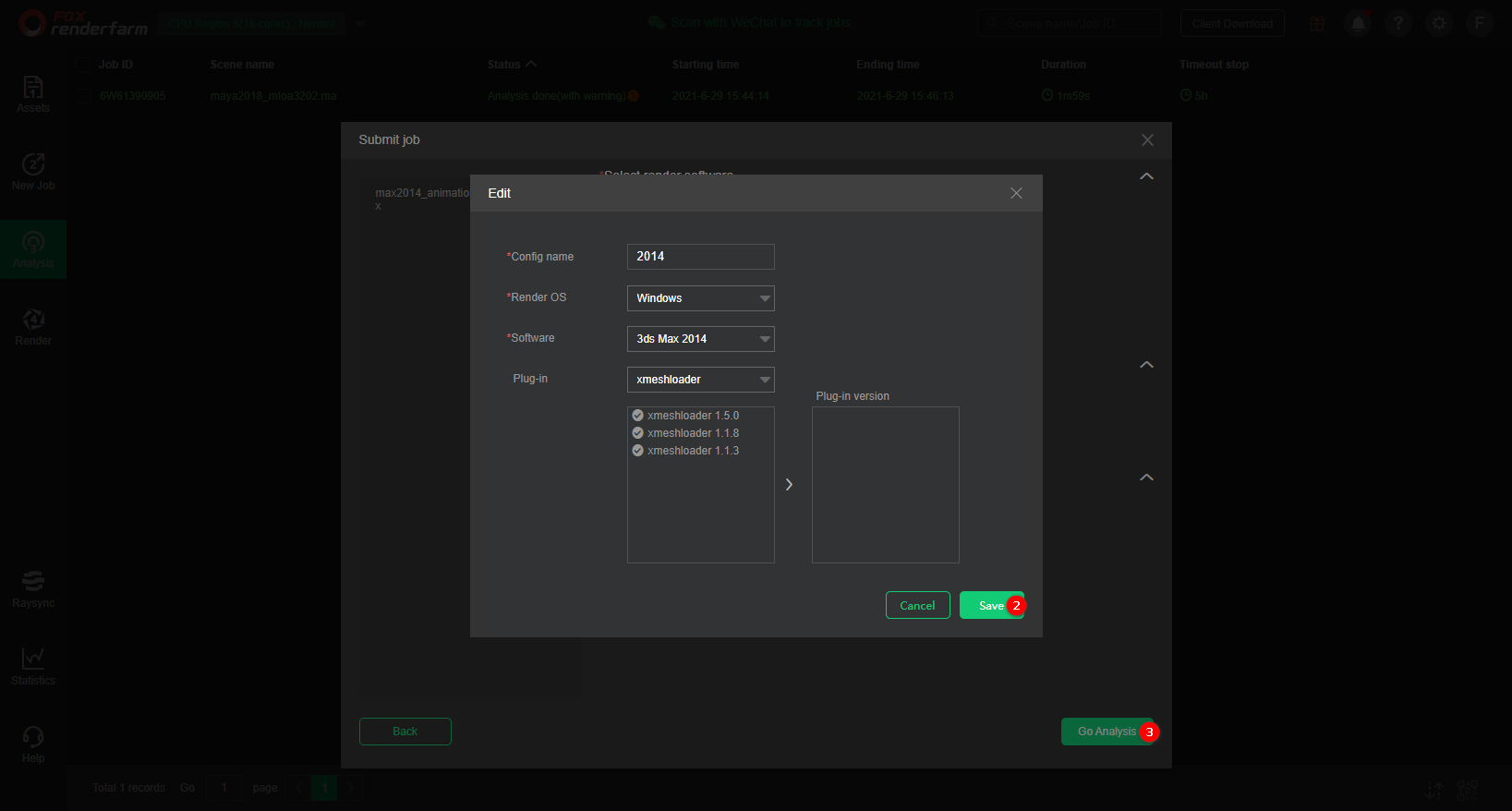Screen dimensions: 1512x811
Task: Click the Analysis done(with warning) status text
Action: (557, 96)
